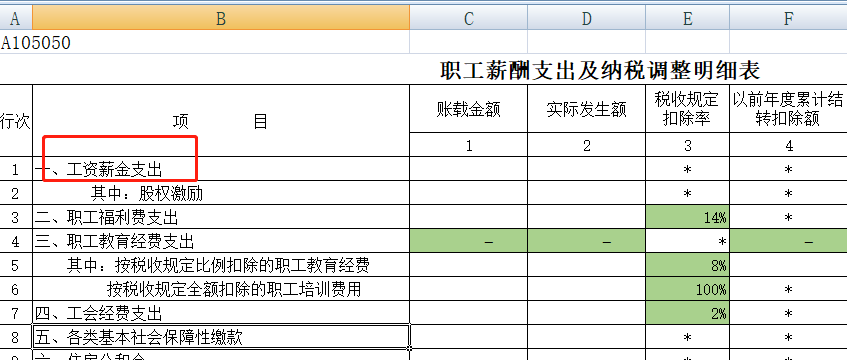Select the 四、工会经费支出 cell
Image resolution: width=847 pixels, height=360 pixels.
pos(221,312)
